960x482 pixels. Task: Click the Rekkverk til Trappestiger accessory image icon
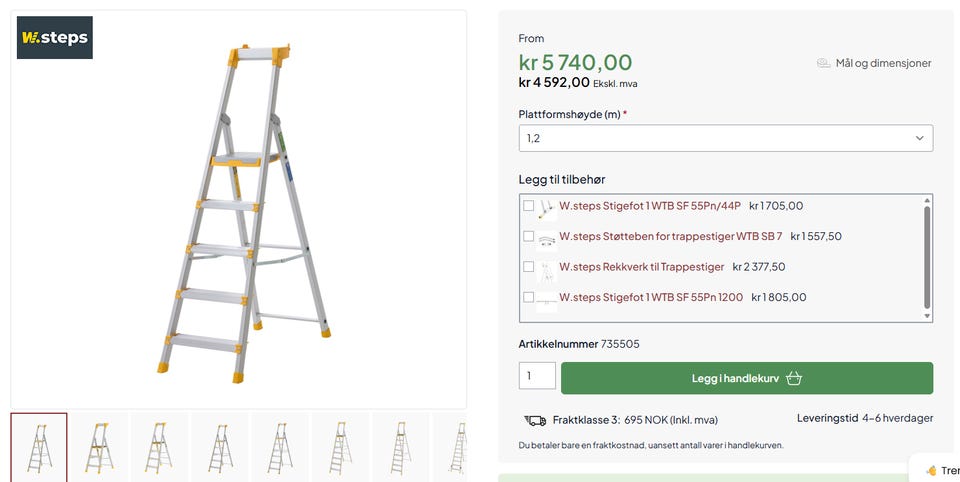[x=546, y=270]
